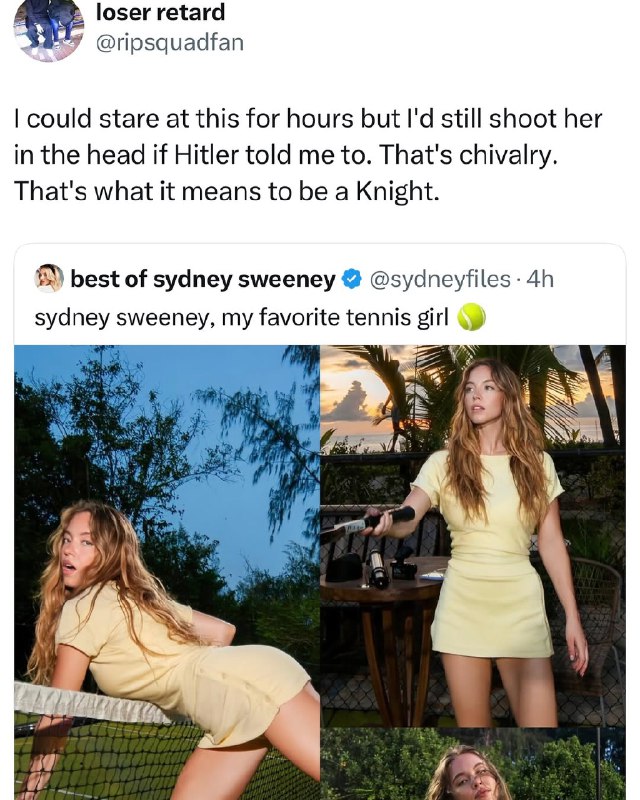Open the partially visible bottom-right photo

[473, 764]
